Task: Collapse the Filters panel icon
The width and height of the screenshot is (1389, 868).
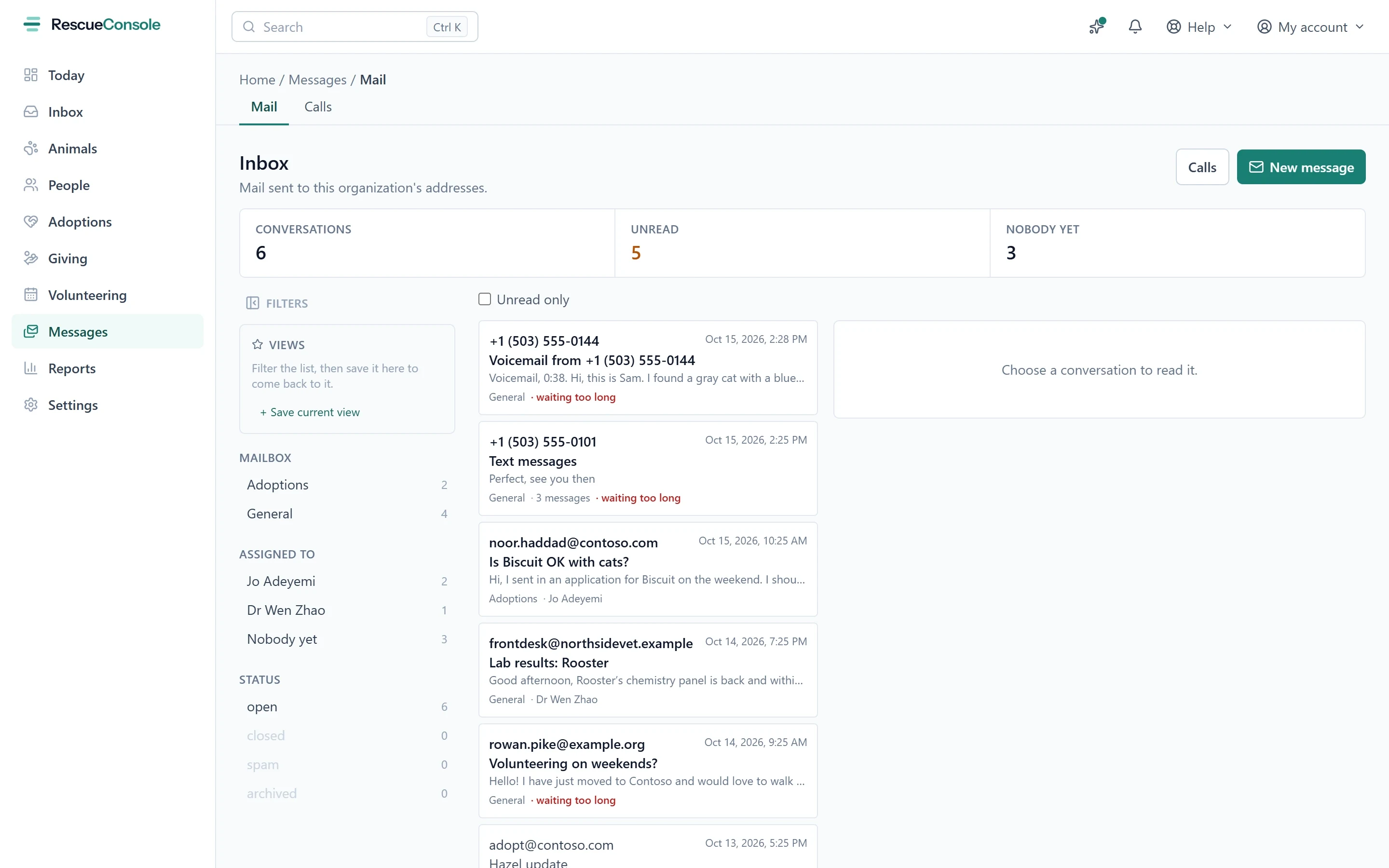Action: pos(253,303)
